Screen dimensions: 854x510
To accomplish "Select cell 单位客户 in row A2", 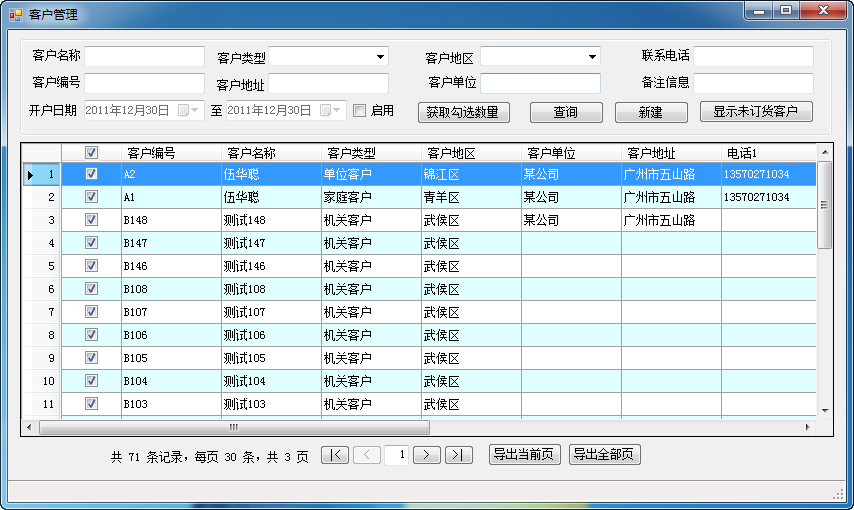I will pos(371,174).
